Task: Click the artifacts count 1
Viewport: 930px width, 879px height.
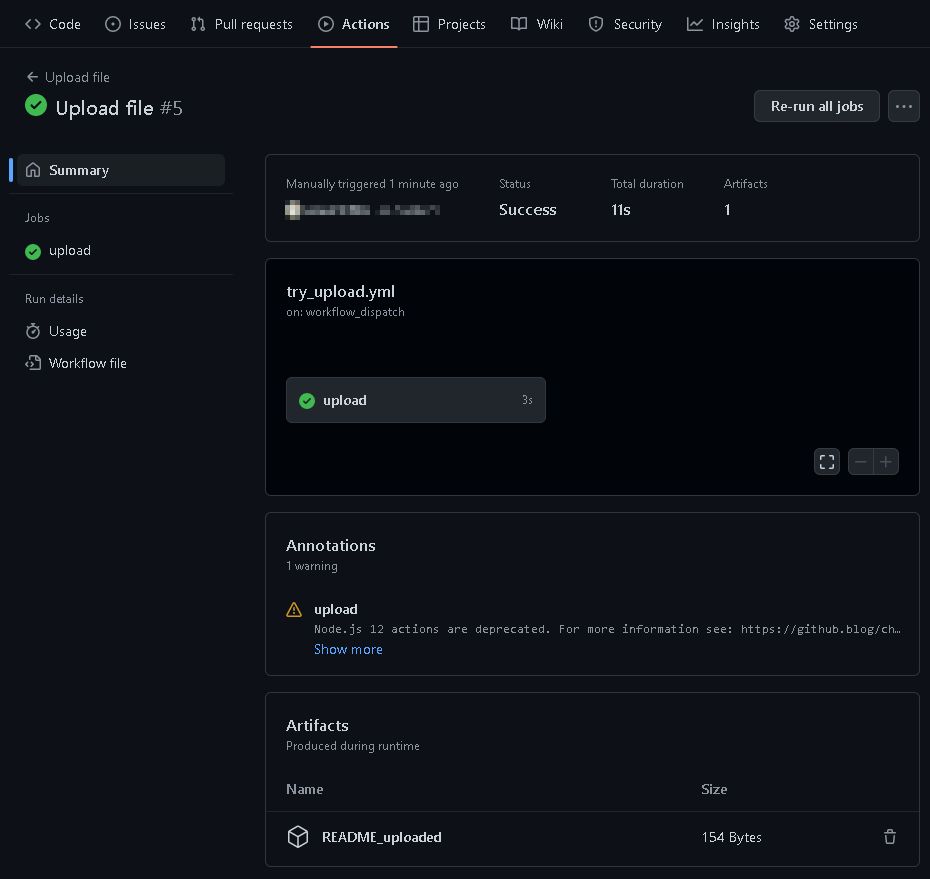Action: pyautogui.click(x=727, y=210)
